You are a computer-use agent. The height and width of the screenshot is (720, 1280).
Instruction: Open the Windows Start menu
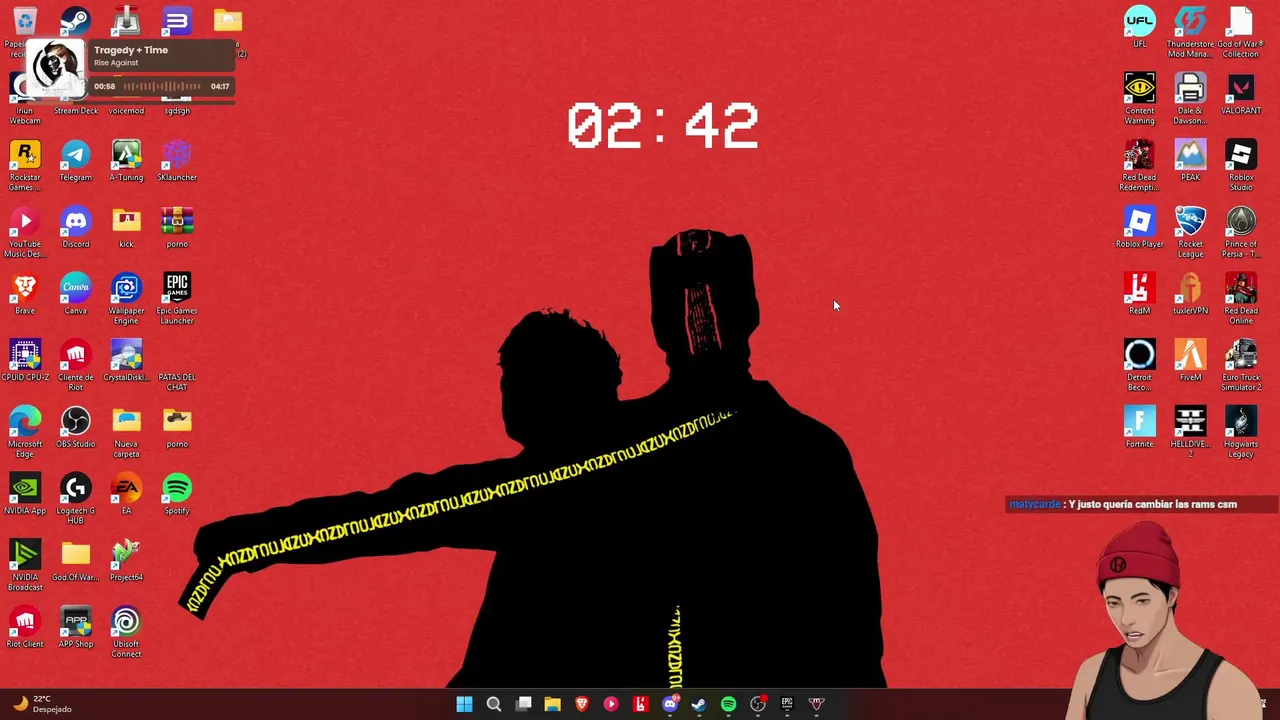click(x=464, y=704)
